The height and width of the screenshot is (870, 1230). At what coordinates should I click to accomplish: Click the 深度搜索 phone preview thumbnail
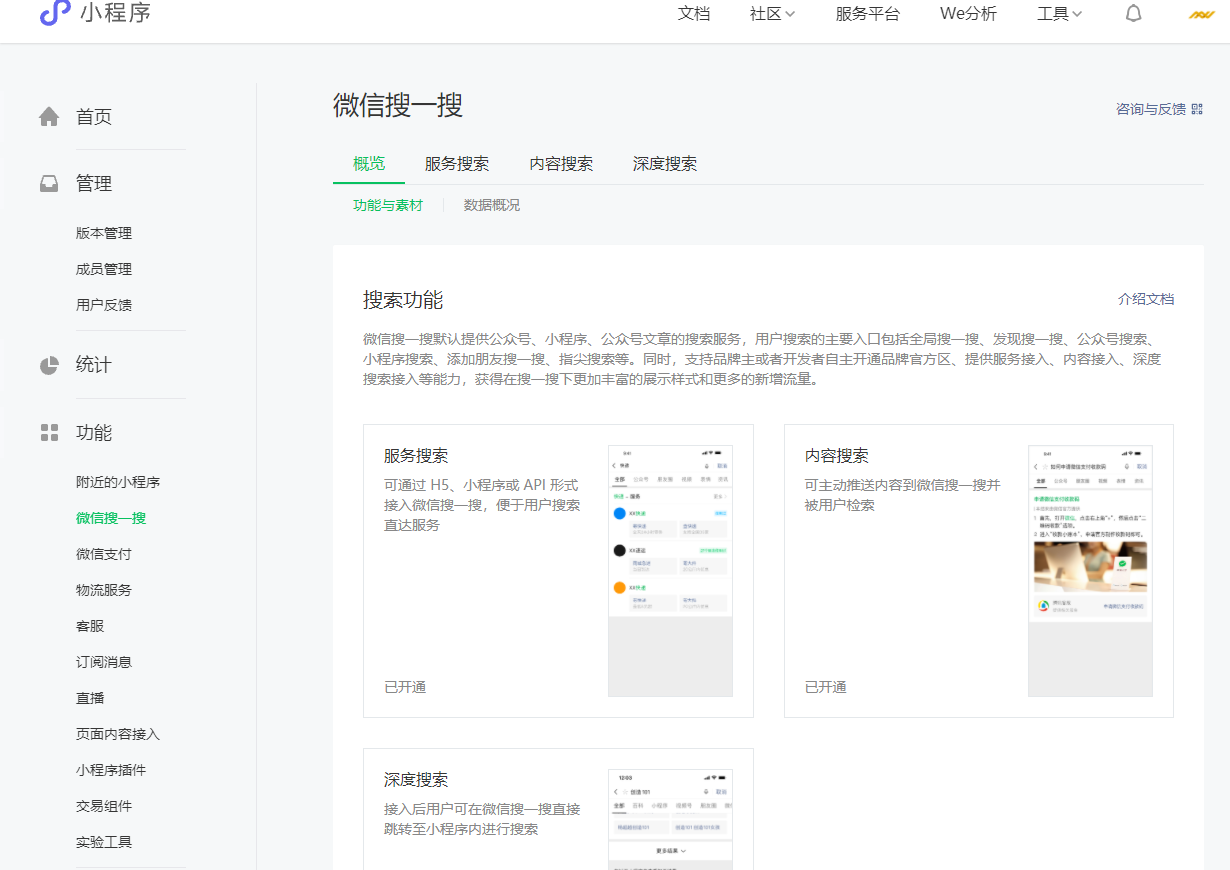tap(670, 819)
